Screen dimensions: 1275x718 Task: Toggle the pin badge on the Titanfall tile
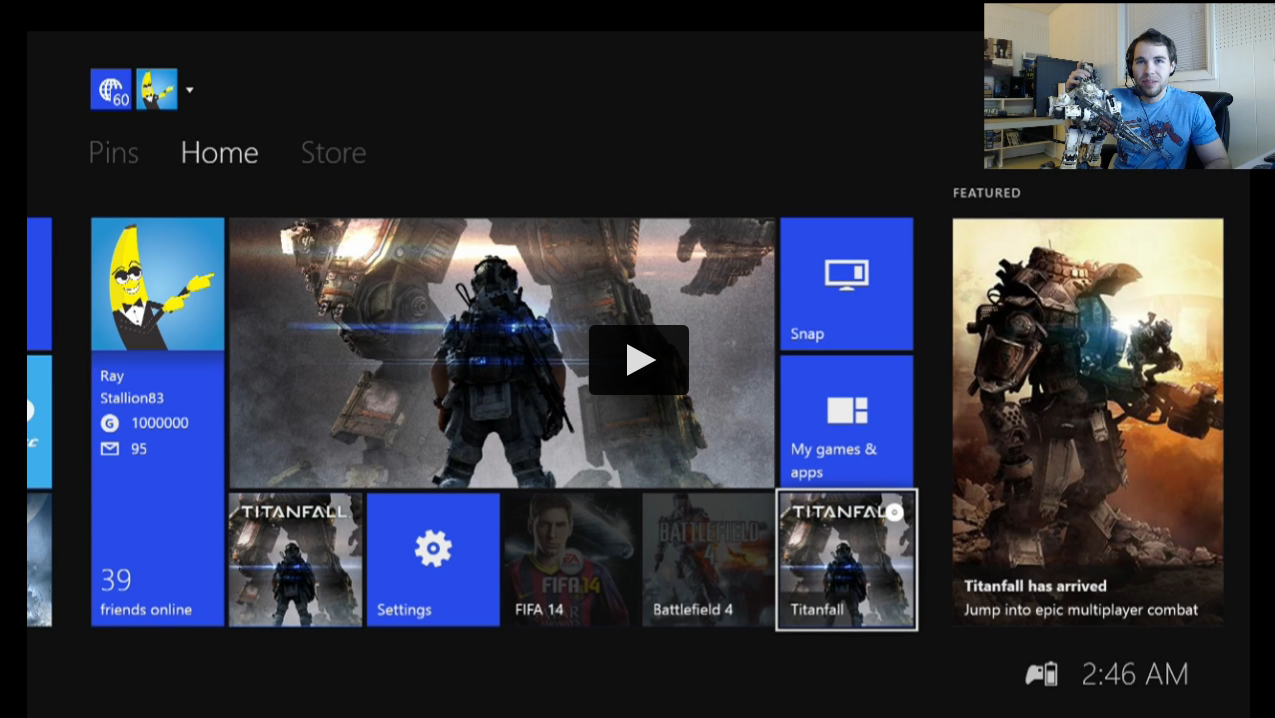point(893,510)
